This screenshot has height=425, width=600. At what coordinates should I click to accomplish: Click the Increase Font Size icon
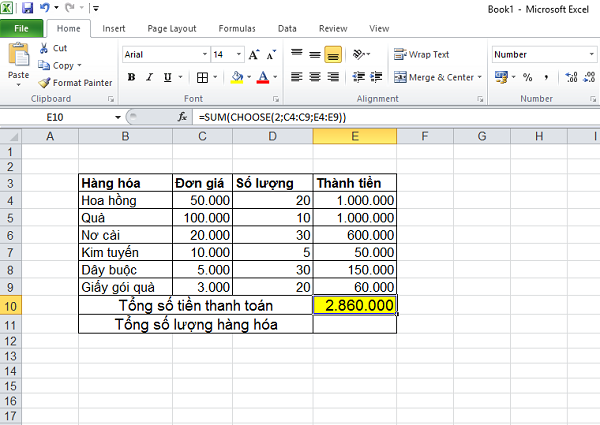tap(254, 55)
